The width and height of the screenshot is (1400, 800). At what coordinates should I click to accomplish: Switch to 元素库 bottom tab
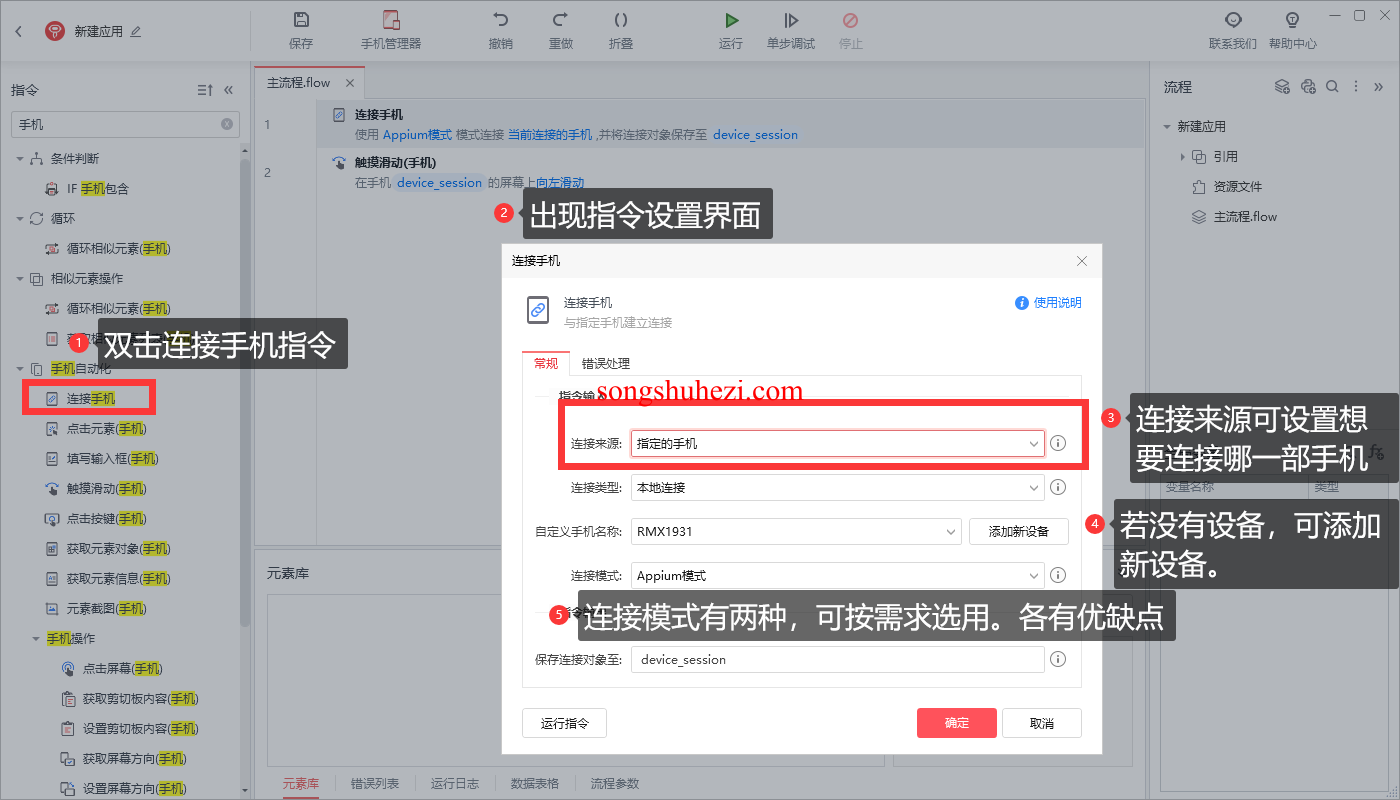[300, 784]
